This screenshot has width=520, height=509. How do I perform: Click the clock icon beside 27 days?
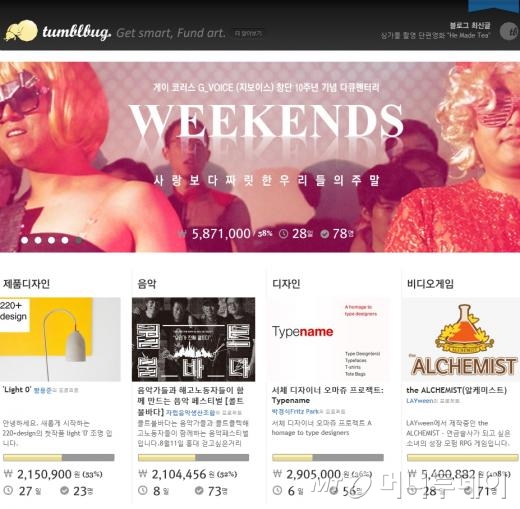tap(8, 490)
